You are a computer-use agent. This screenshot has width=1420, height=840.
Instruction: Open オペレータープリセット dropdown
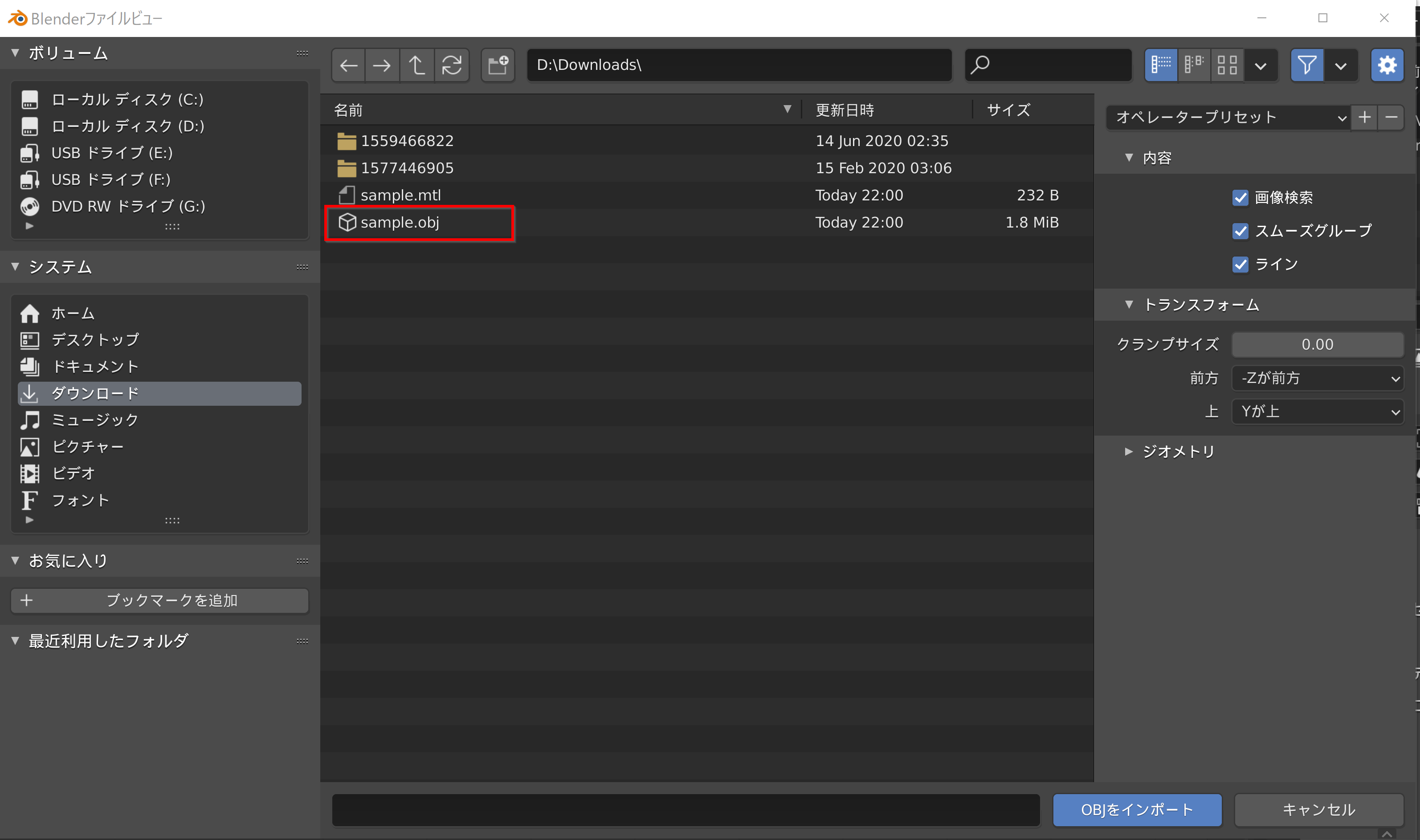[x=1228, y=118]
